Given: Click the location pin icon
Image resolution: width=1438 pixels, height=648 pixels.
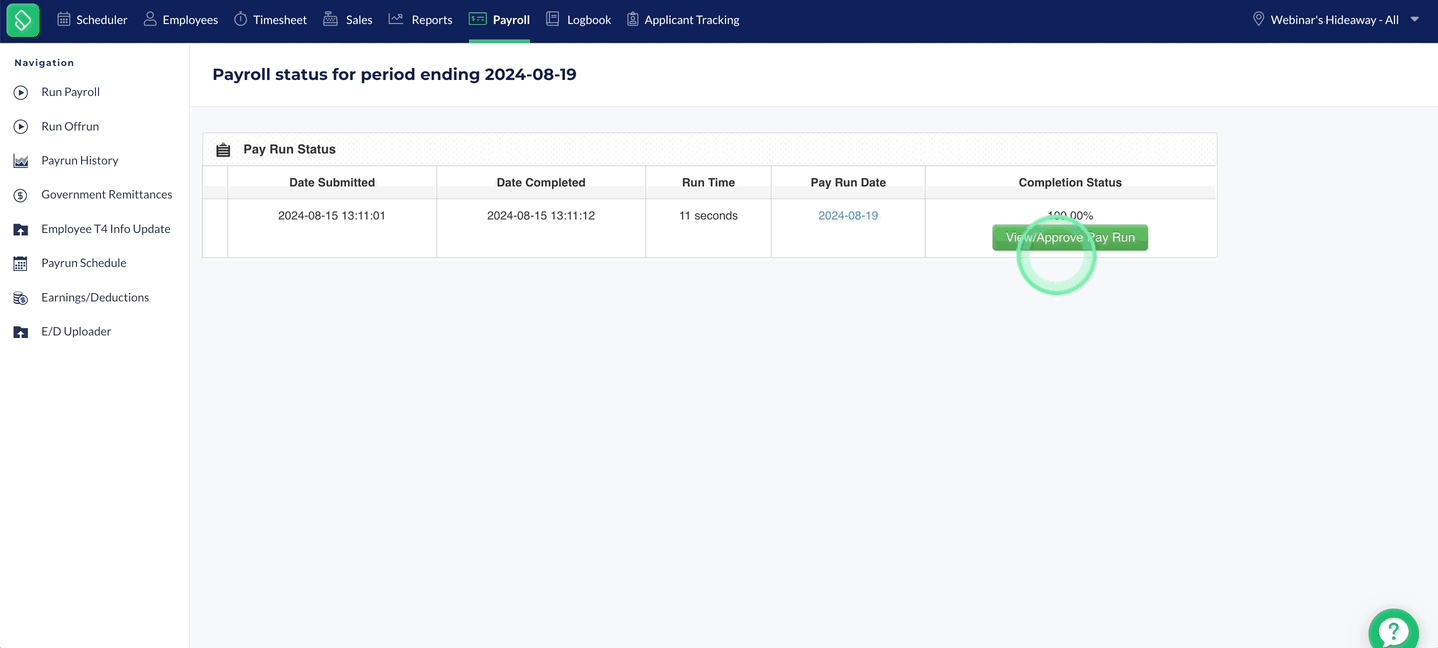Looking at the screenshot, I should point(1258,19).
